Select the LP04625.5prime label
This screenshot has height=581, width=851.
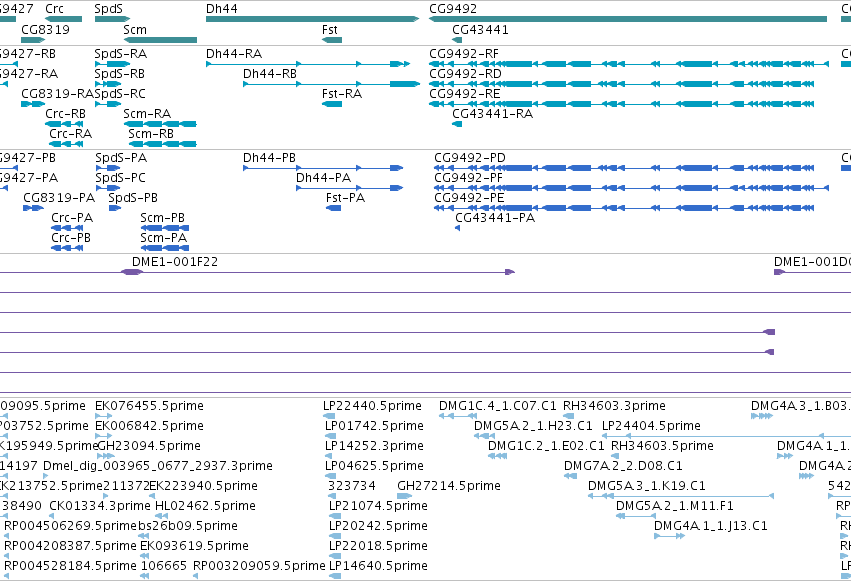pos(373,467)
